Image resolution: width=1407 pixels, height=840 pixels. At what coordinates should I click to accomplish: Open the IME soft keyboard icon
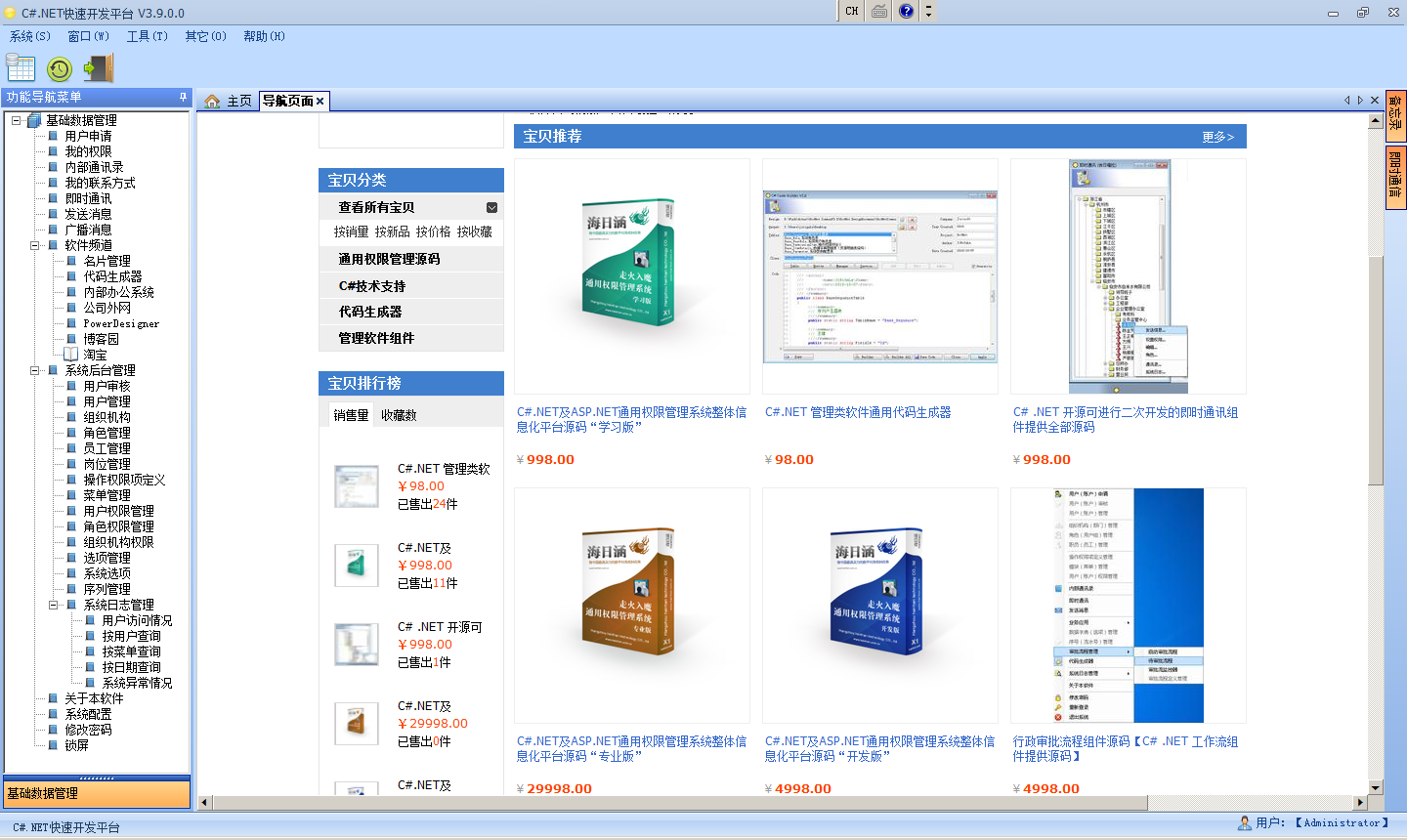879,11
